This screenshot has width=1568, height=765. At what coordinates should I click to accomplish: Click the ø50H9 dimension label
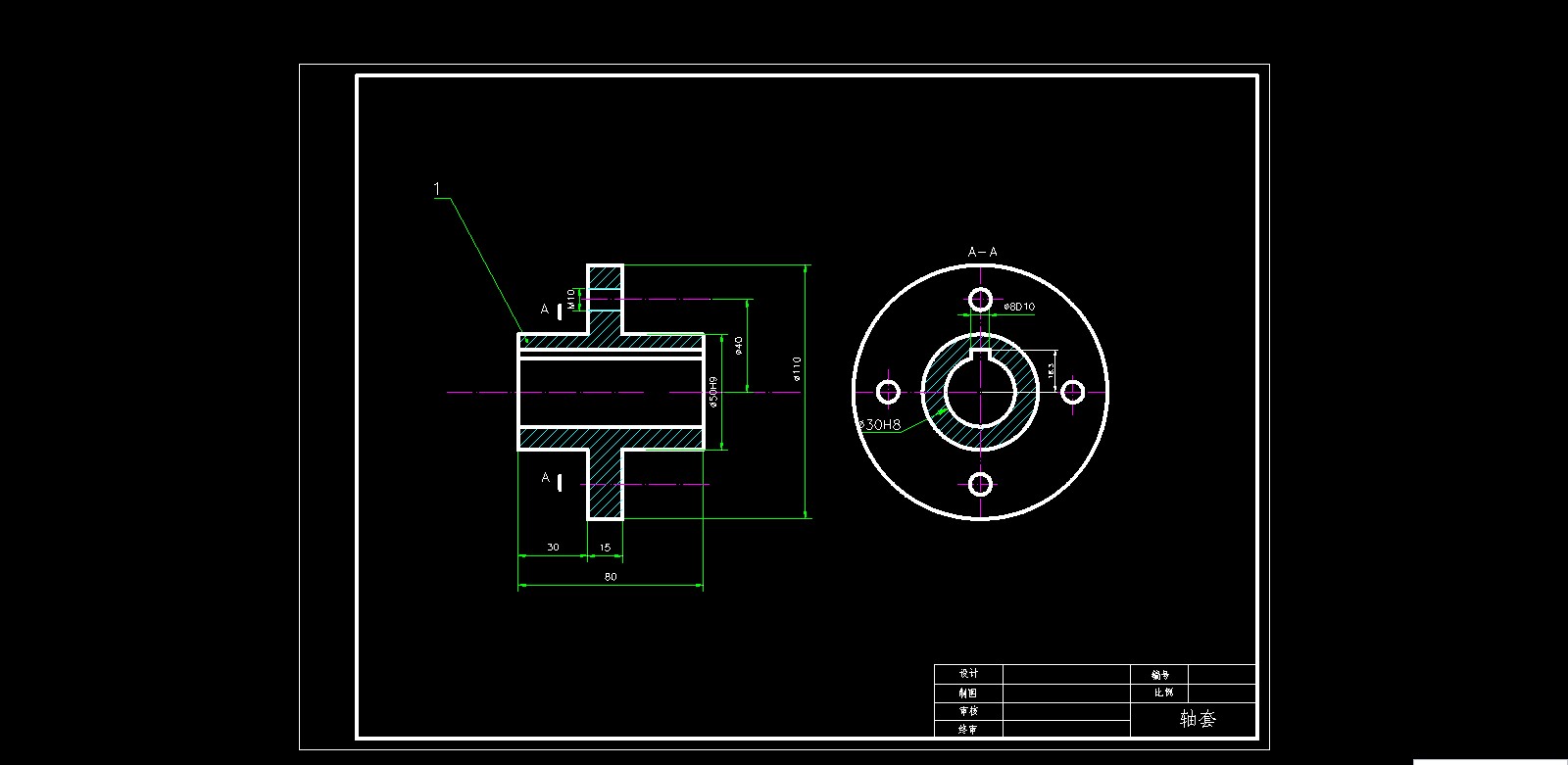click(714, 391)
